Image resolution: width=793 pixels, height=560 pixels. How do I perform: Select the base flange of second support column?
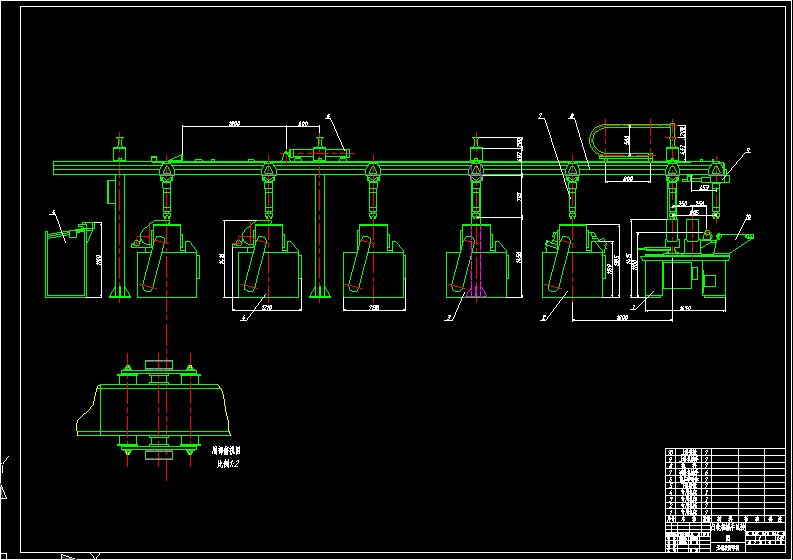(320, 292)
